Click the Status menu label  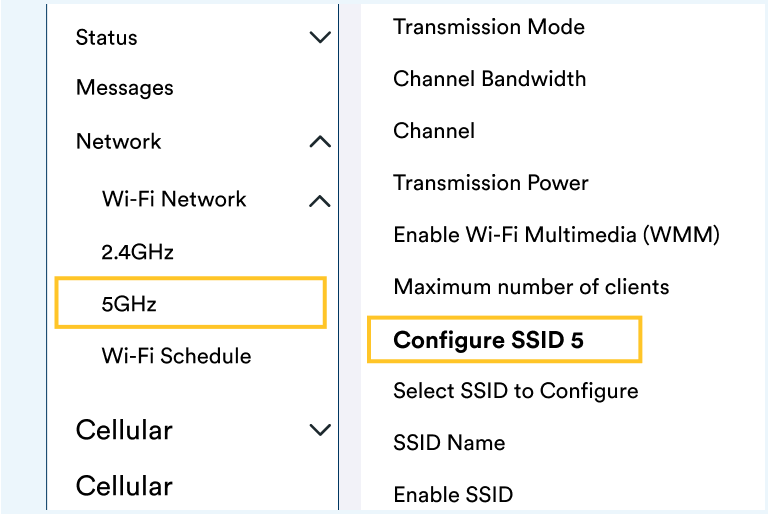tap(107, 37)
